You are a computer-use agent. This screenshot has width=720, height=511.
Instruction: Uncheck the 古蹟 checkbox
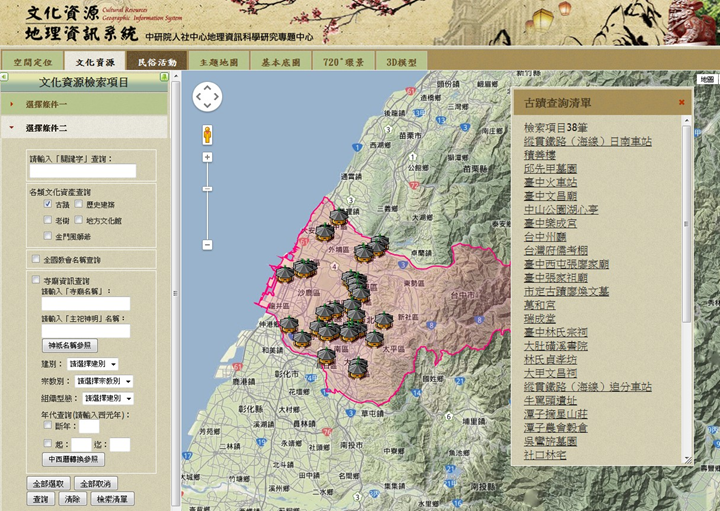[x=47, y=204]
